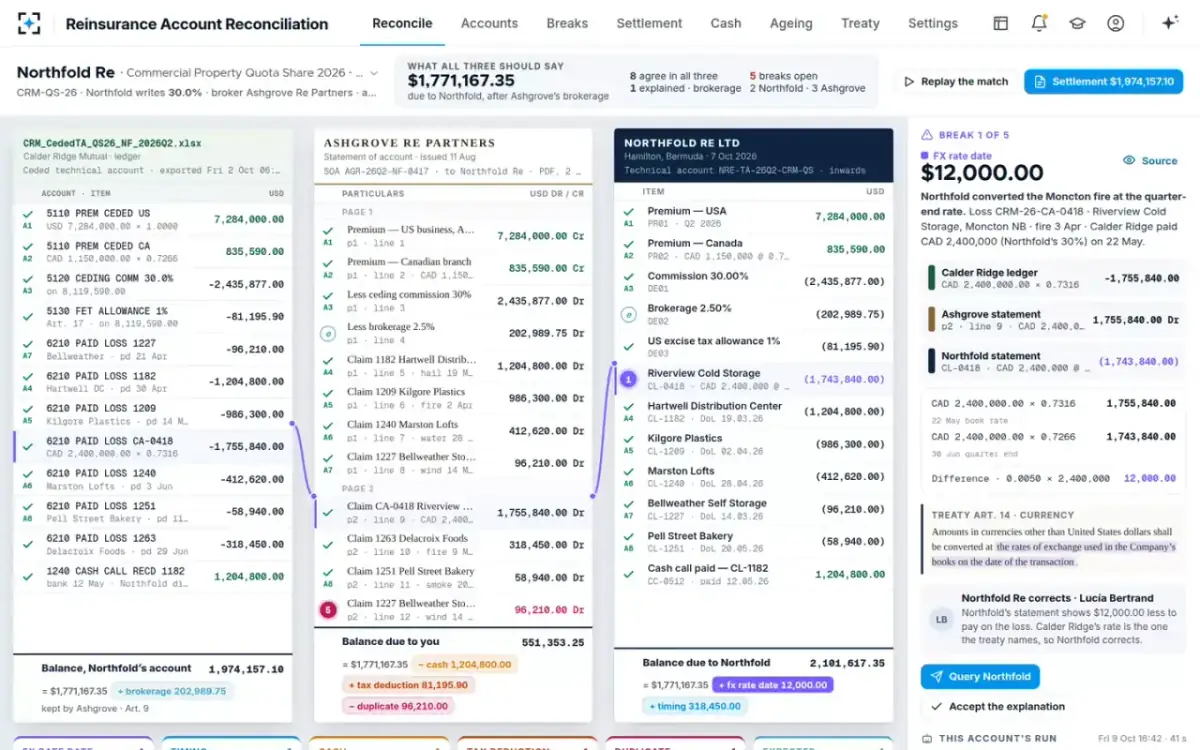This screenshot has width=1200, height=750.
Task: Click the + fx rate date 12,000.00 chip
Action: click(772, 685)
